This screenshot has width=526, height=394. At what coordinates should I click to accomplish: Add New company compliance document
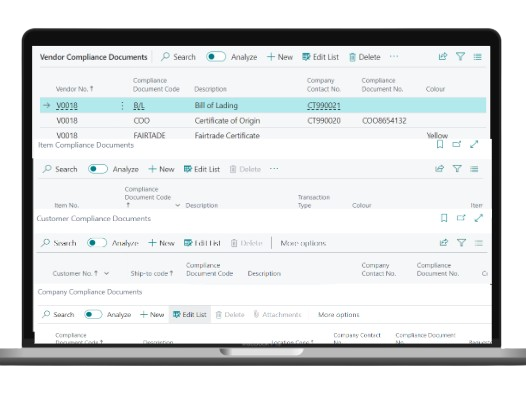click(x=152, y=315)
